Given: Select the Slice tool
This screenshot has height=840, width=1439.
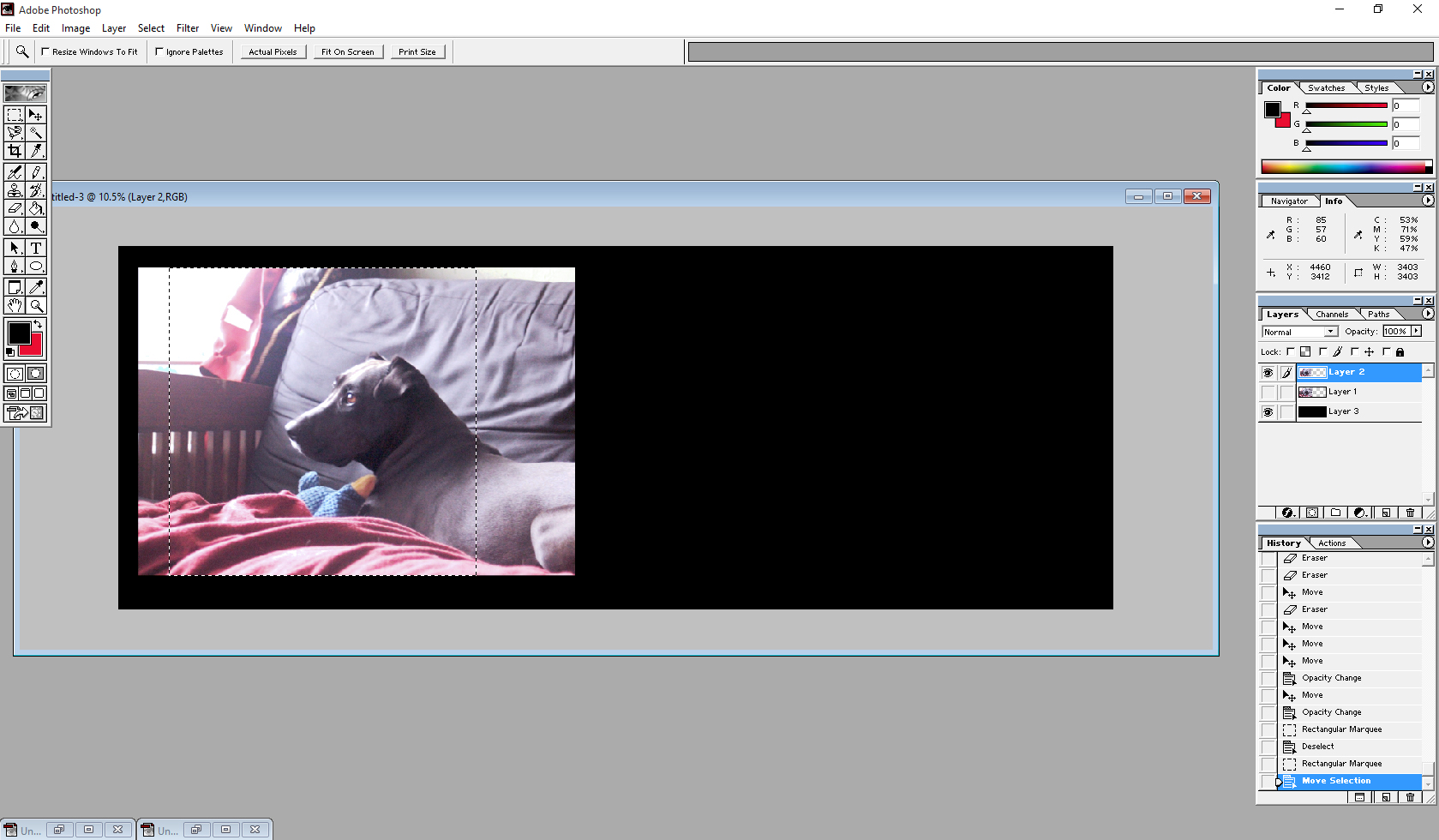Looking at the screenshot, I should tap(36, 151).
